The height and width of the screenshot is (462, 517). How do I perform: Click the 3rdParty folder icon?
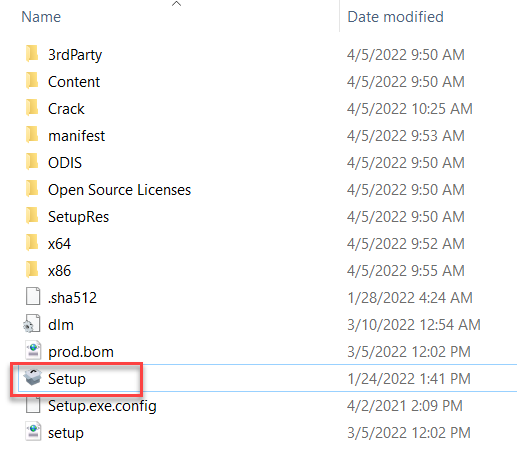[x=32, y=54]
